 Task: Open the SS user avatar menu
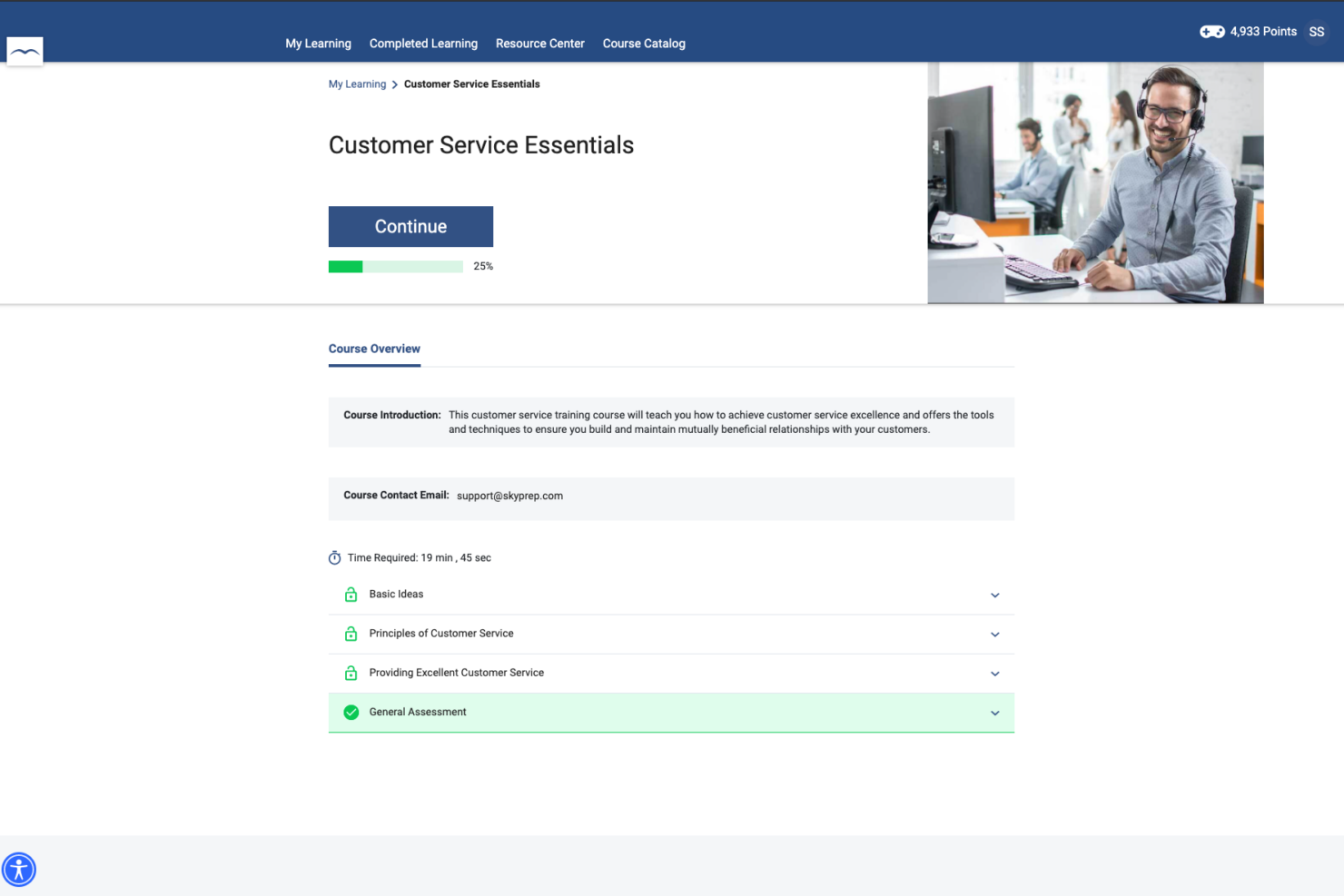tap(1316, 32)
